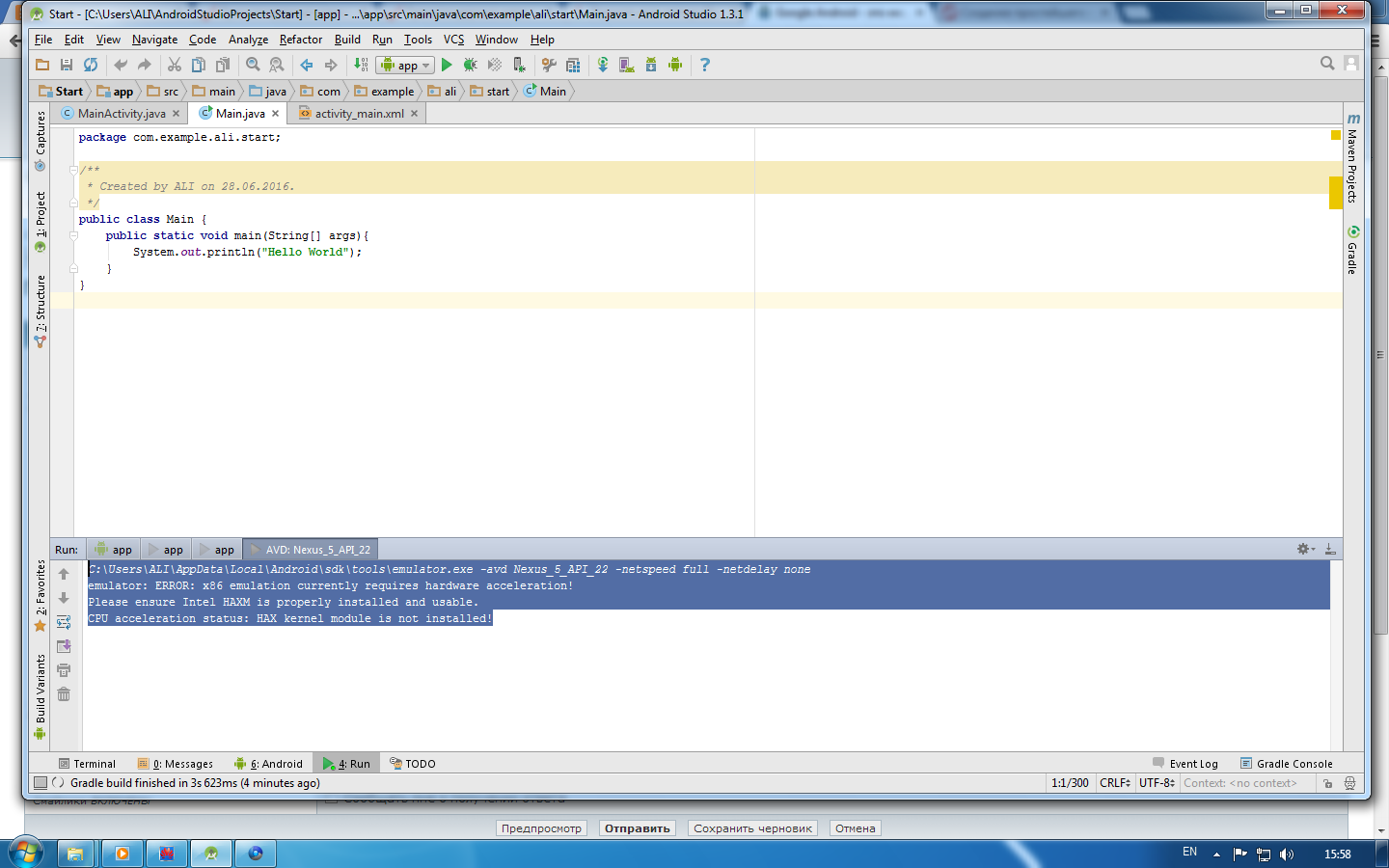This screenshot has height=868, width=1389.
Task: Click the Synchronize toolbar icon
Action: 91,65
